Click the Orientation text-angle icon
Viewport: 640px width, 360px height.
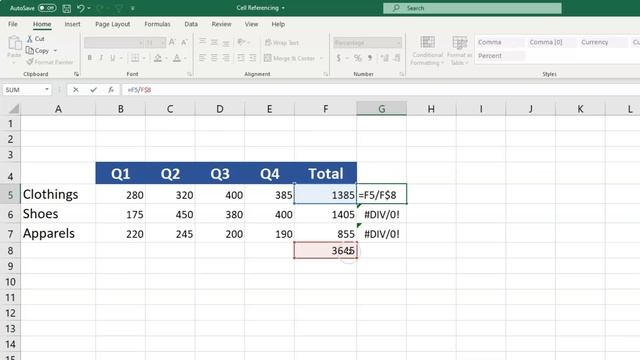(241, 42)
